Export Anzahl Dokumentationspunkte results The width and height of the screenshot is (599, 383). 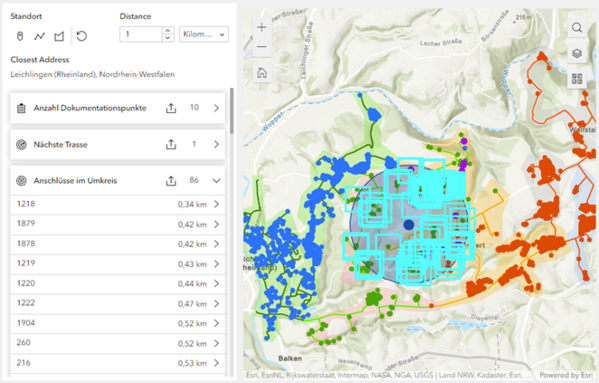coord(171,108)
